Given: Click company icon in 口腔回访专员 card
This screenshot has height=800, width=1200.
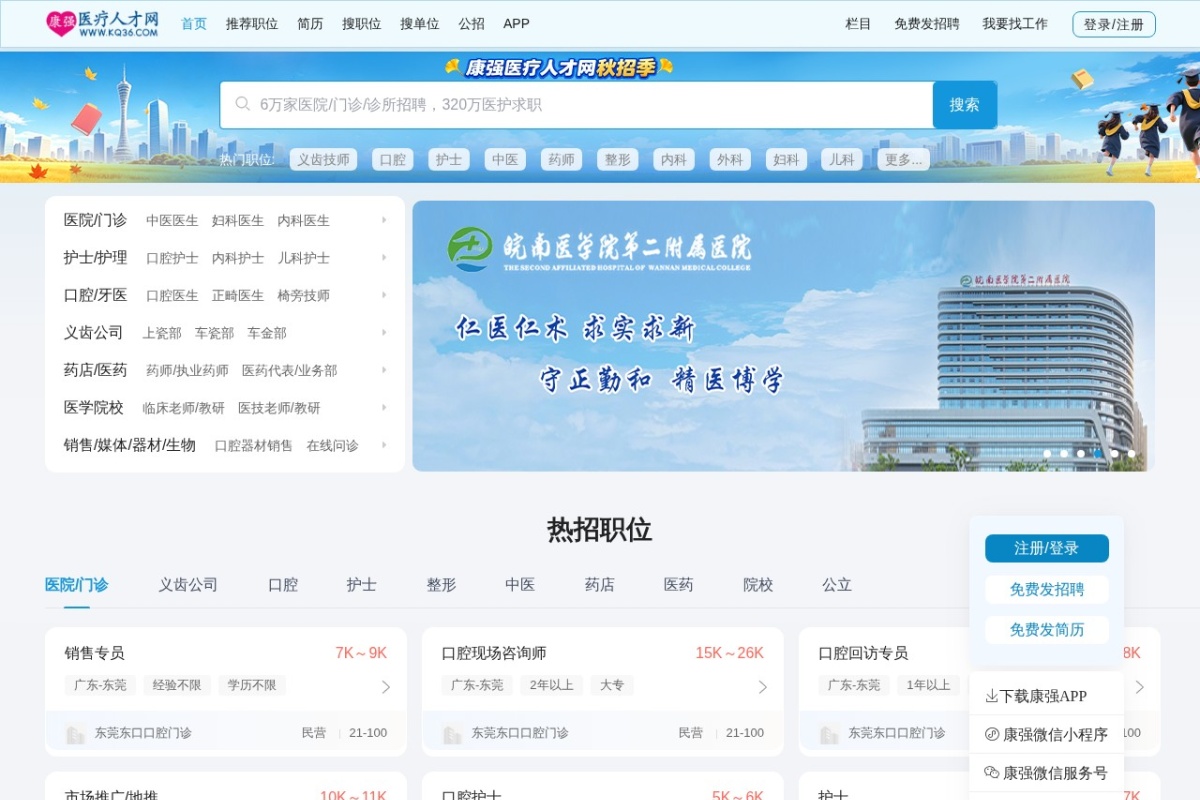Looking at the screenshot, I should 829,734.
